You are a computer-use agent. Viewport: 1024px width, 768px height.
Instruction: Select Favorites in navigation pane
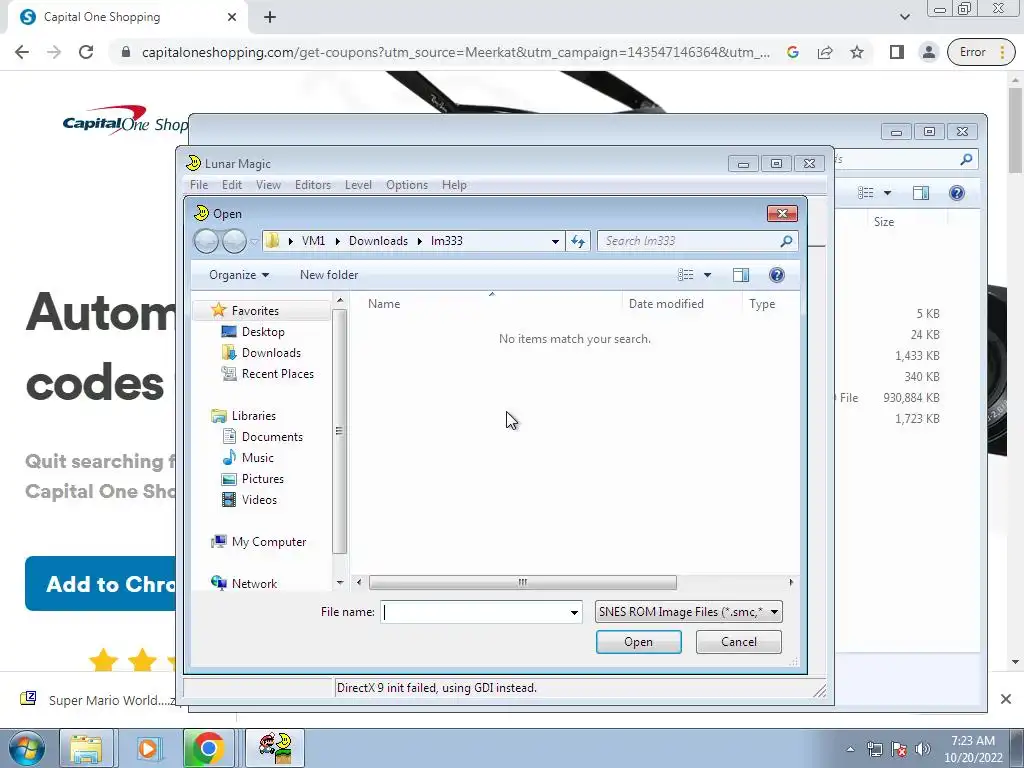(255, 311)
